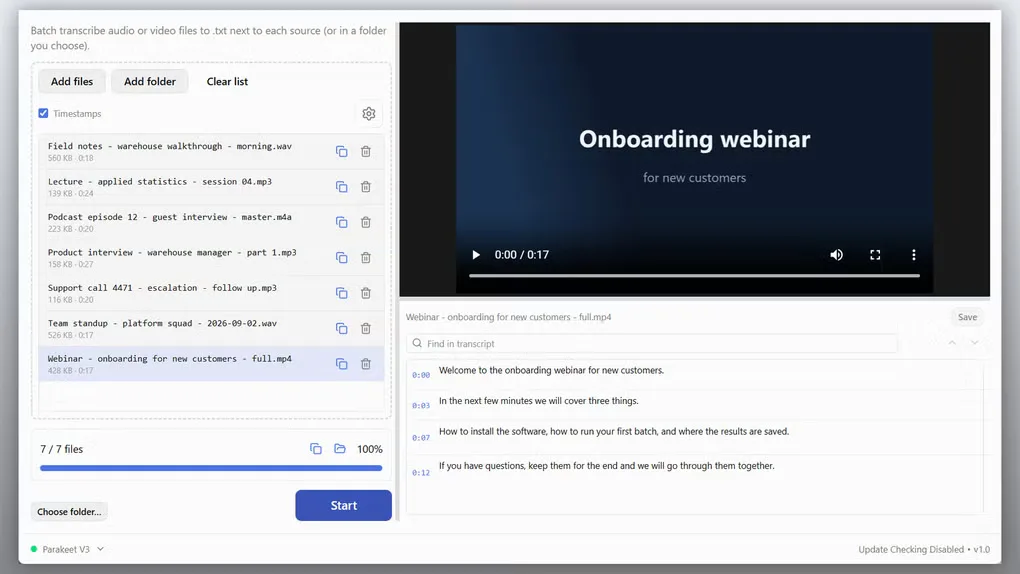The height and width of the screenshot is (574, 1020).
Task: Delete Support call 4471 escalation file
Action: point(366,294)
